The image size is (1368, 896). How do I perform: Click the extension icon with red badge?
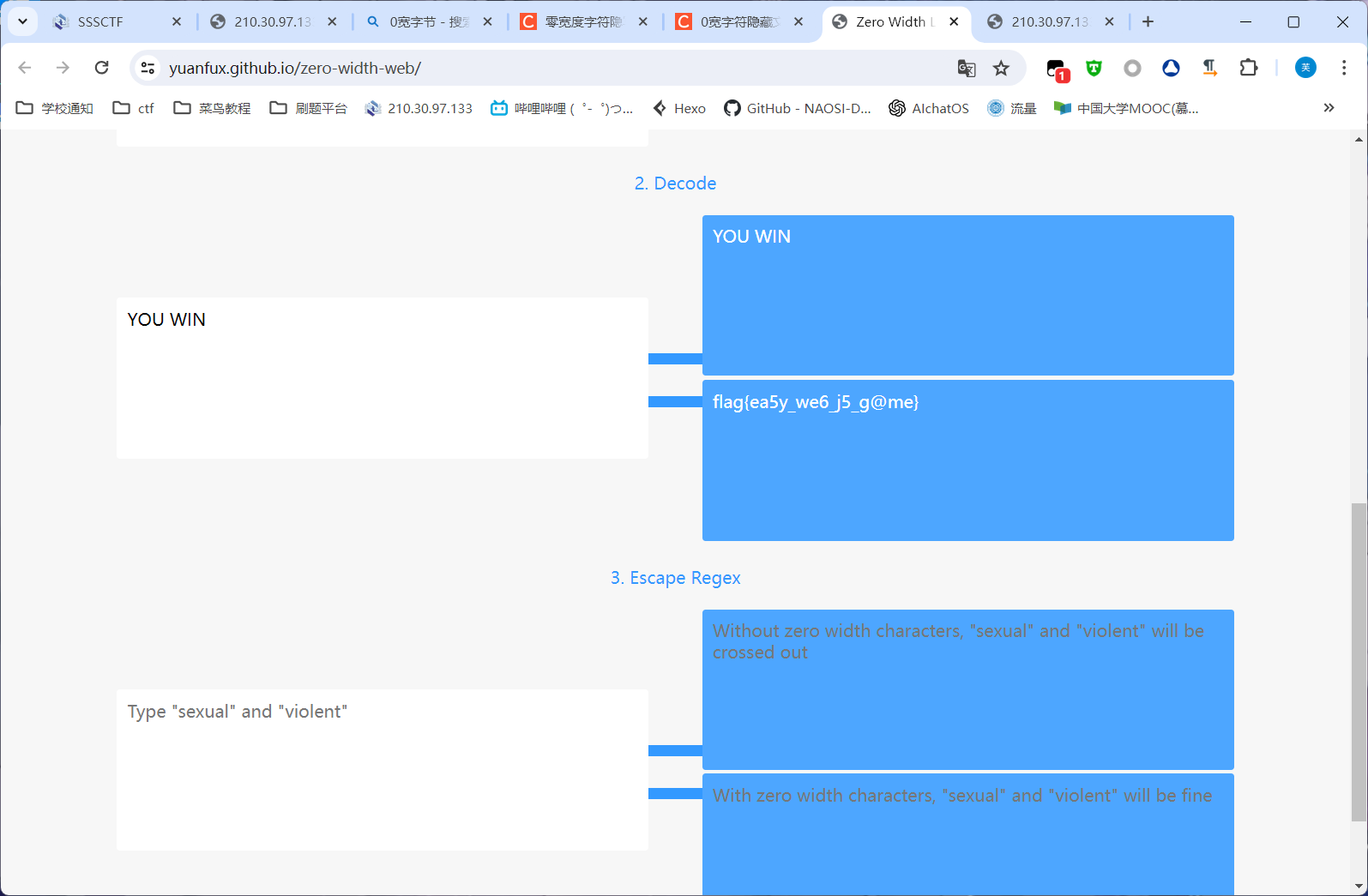(x=1057, y=69)
